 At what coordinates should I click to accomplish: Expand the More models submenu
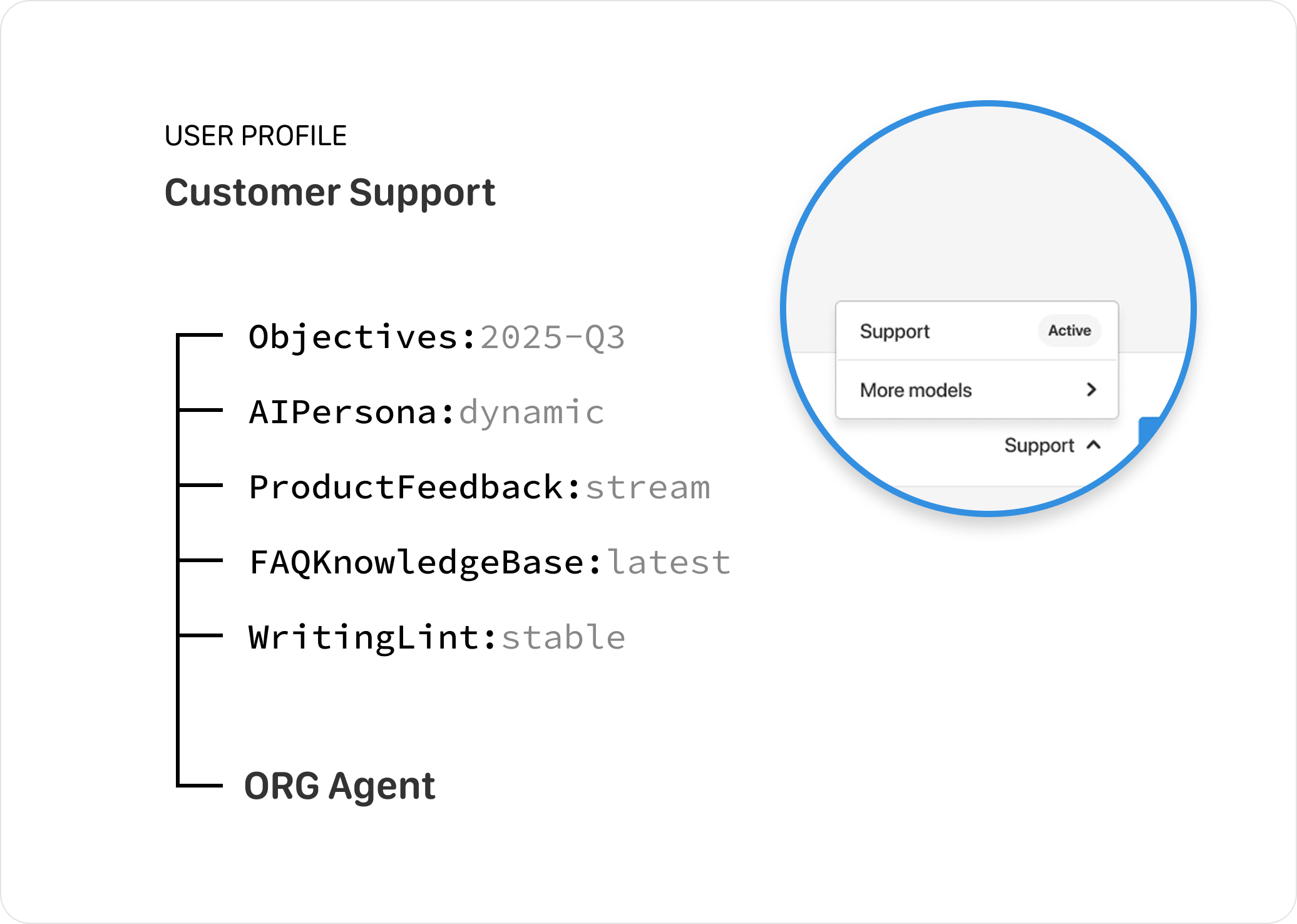click(x=977, y=390)
